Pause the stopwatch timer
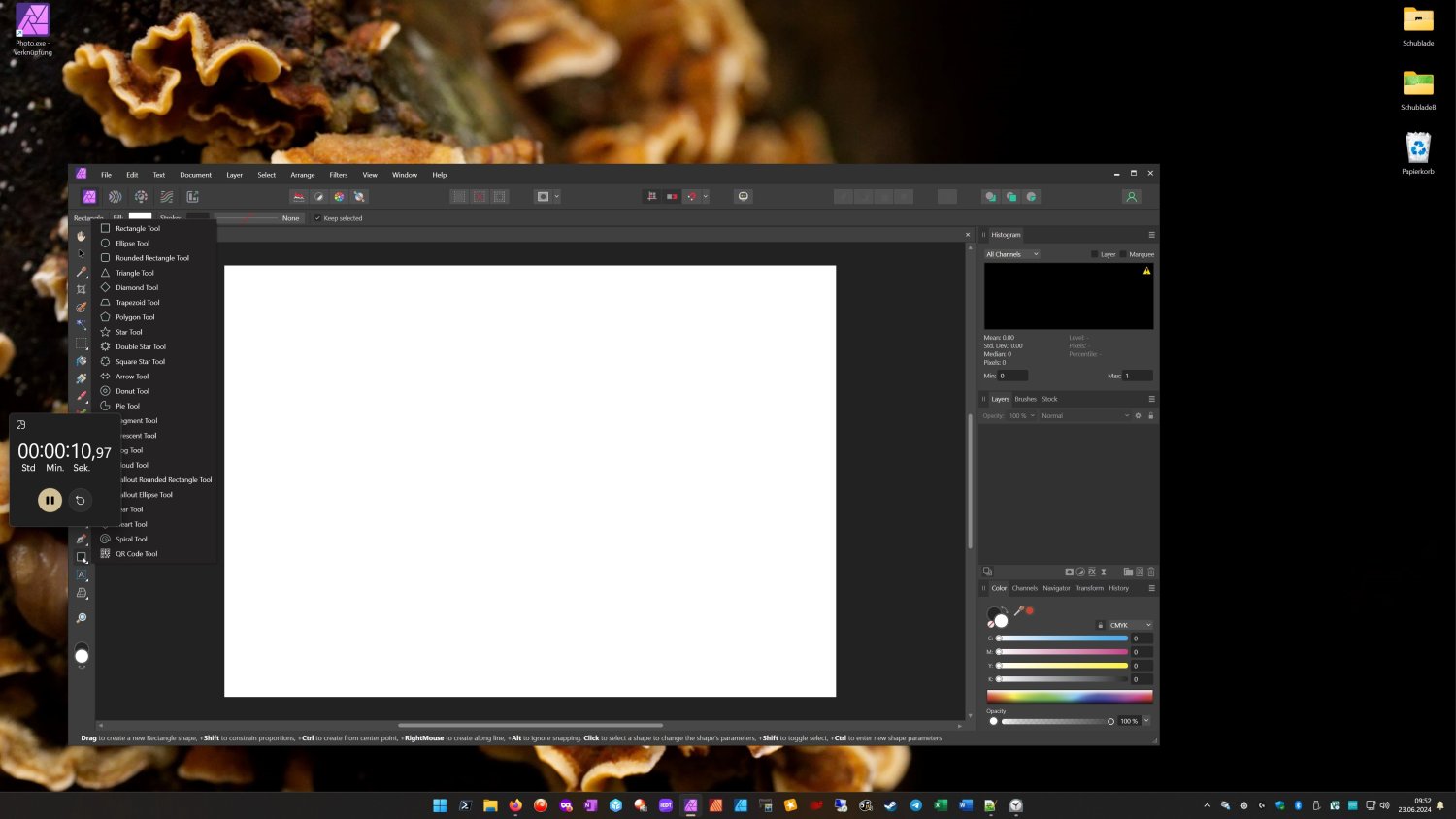1456x819 pixels. point(50,500)
